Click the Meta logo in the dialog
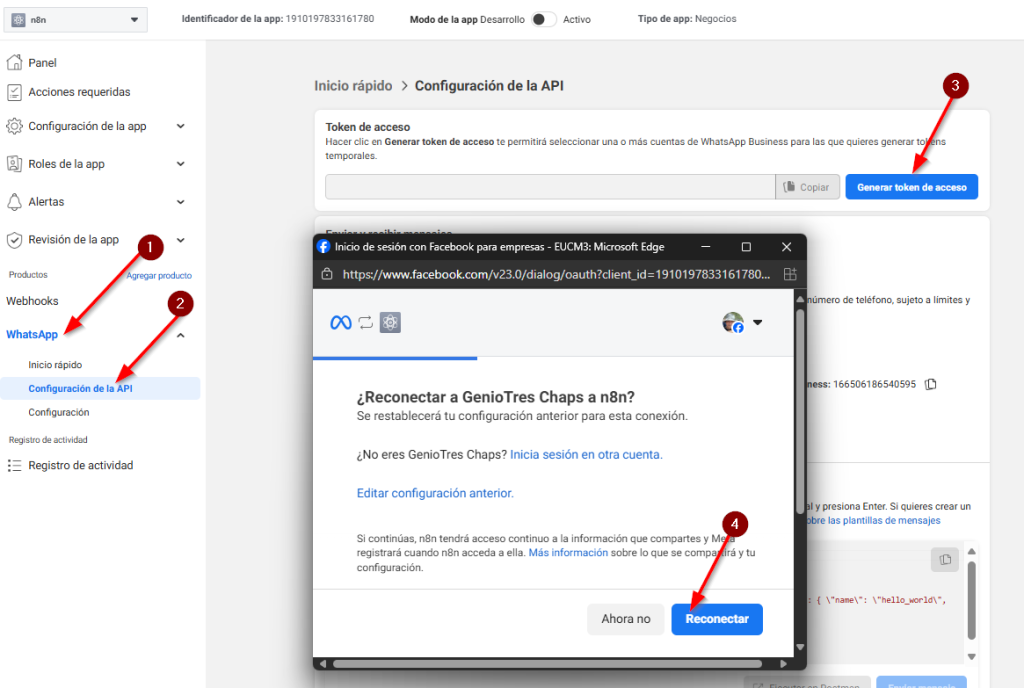1024x688 pixels. 341,322
